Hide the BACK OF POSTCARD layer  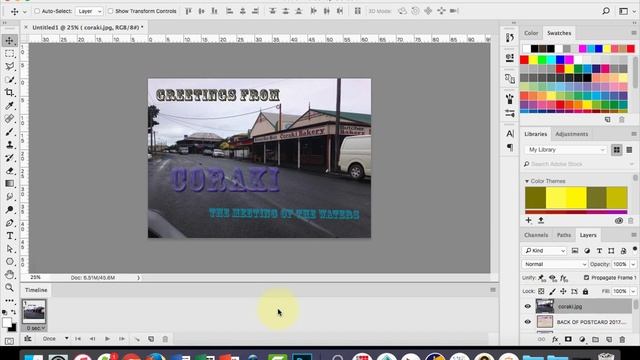(x=528, y=322)
